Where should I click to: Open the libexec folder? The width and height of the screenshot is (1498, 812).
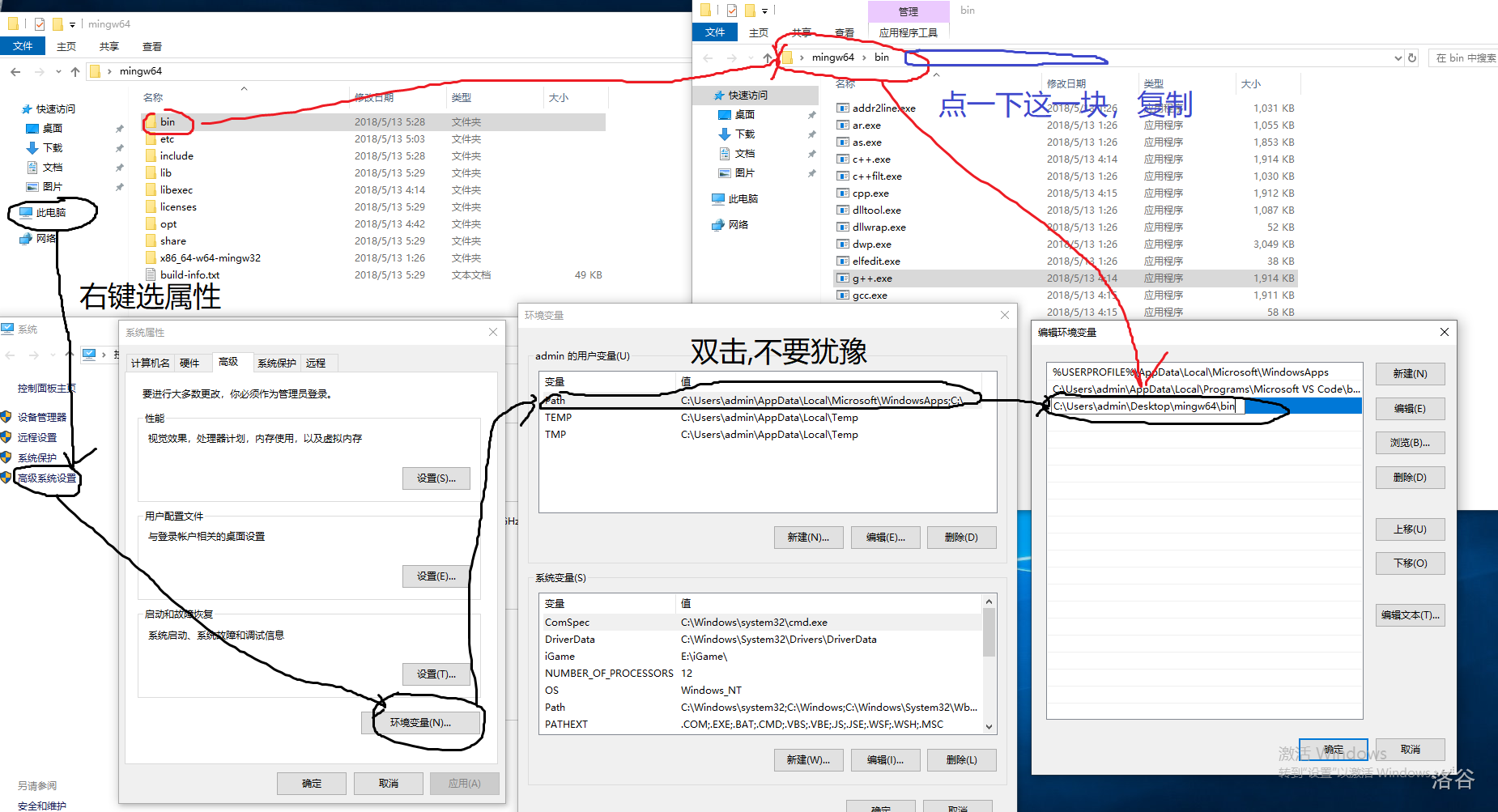tap(176, 190)
